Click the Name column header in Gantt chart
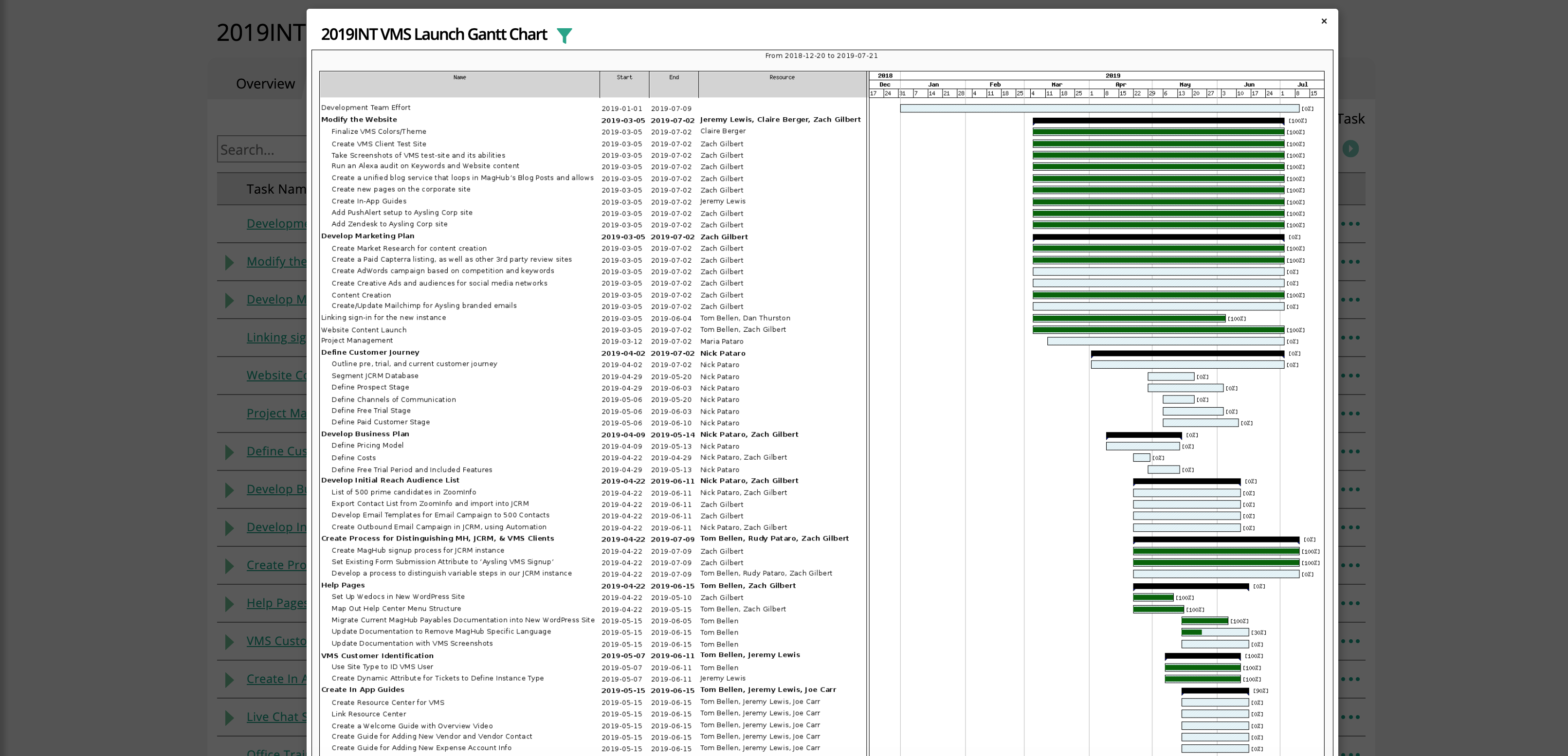Viewport: 1568px width, 756px height. coord(459,84)
